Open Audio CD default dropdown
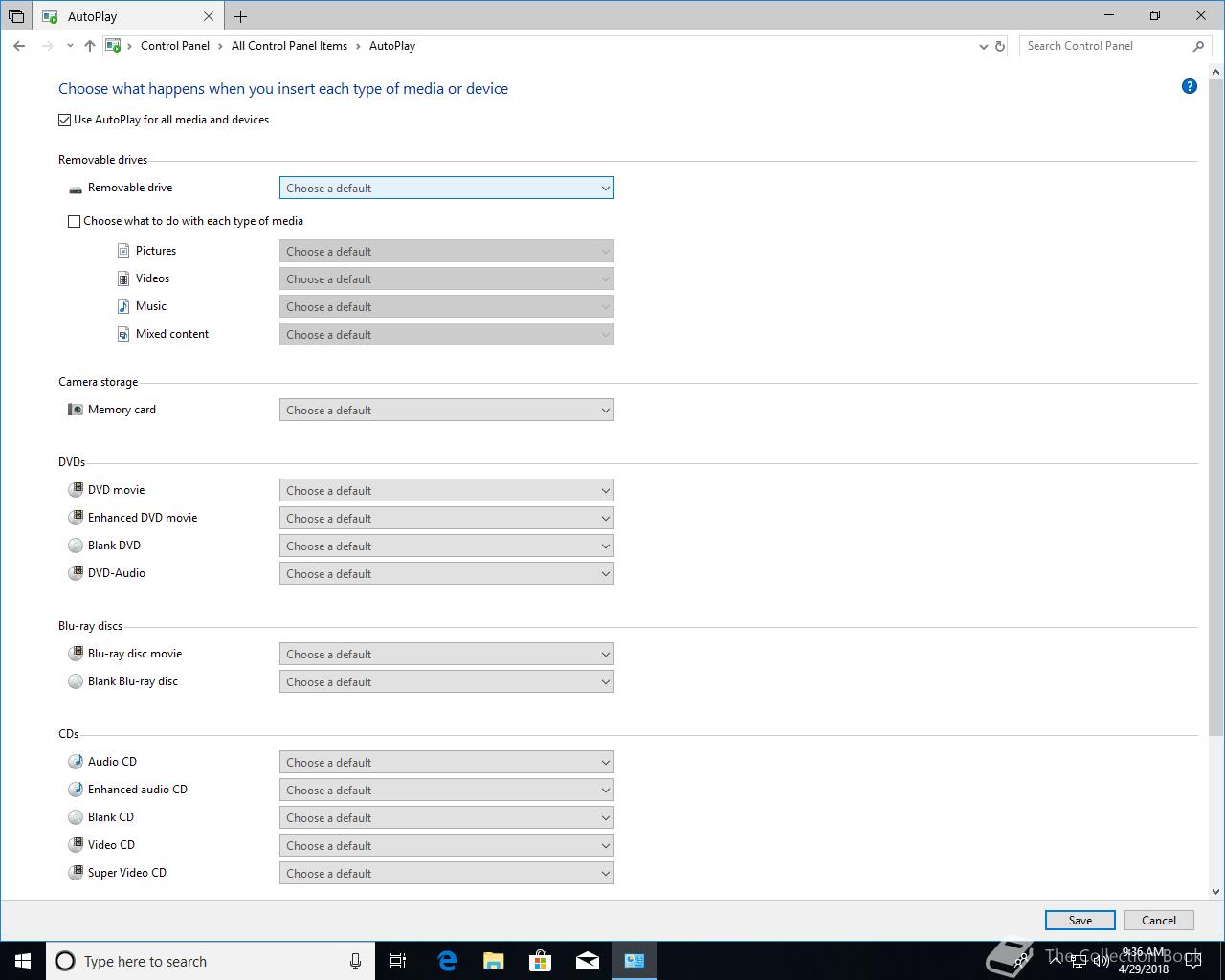1225x980 pixels. [x=446, y=762]
